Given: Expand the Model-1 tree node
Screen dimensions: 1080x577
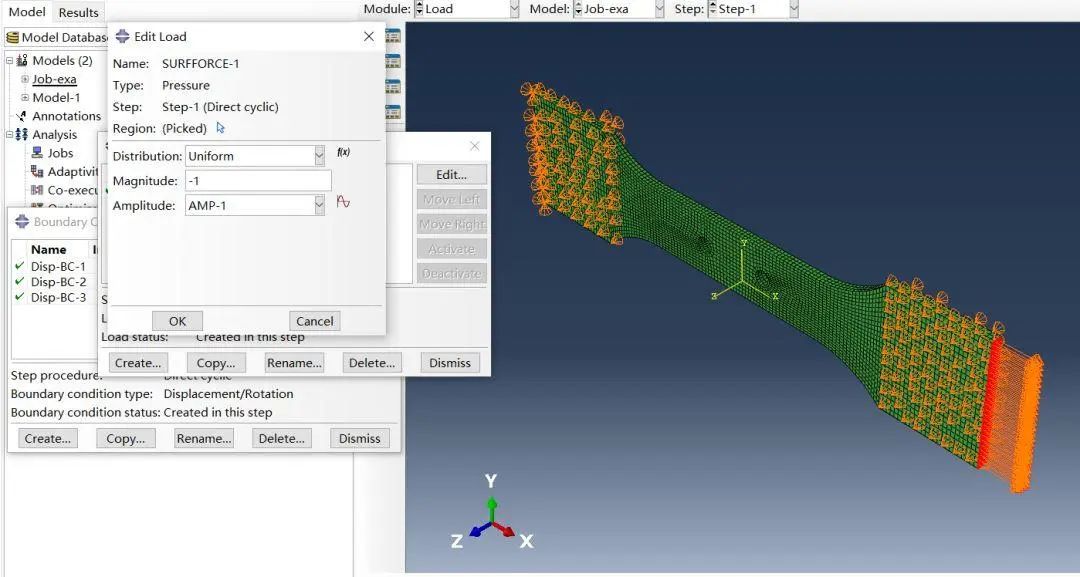Looking at the screenshot, I should (25, 98).
